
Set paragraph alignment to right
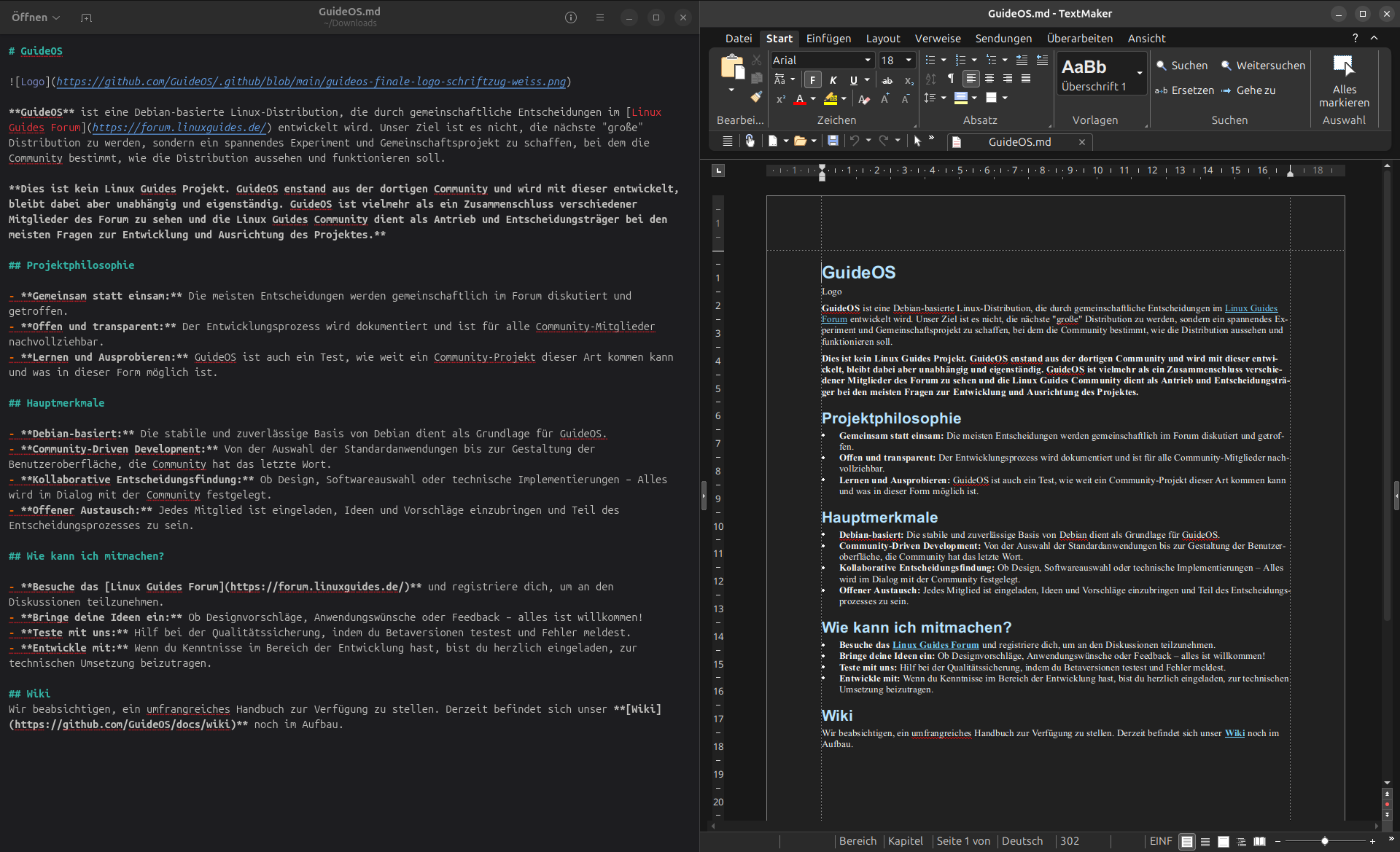(1008, 79)
